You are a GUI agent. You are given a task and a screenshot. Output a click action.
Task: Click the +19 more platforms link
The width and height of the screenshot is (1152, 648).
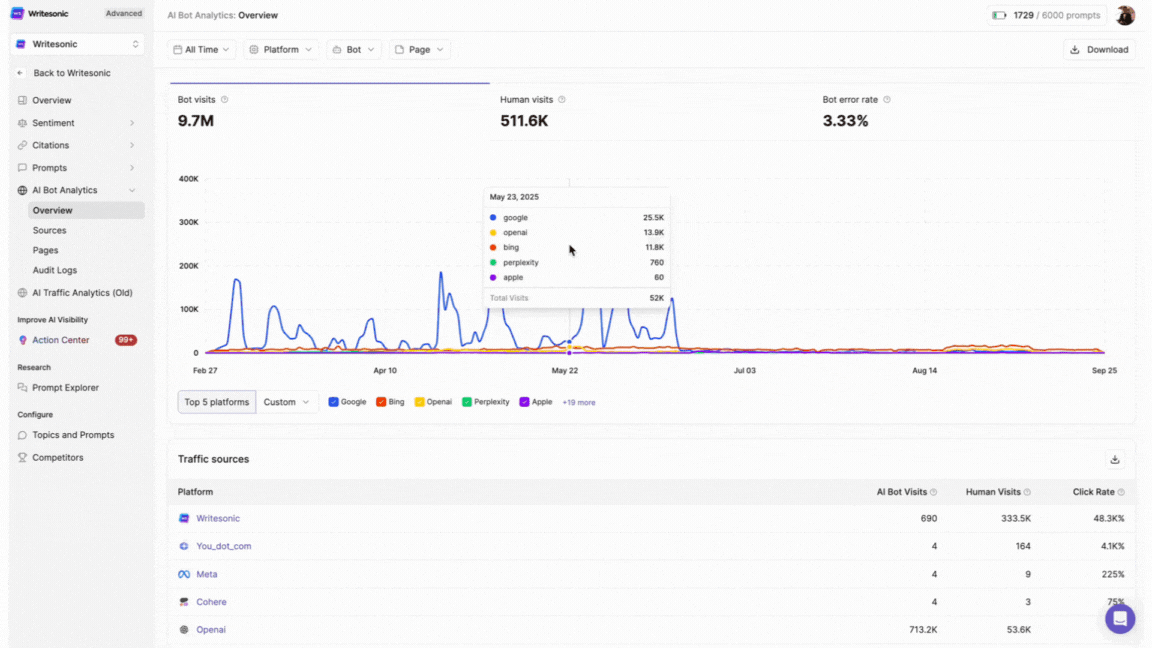click(x=579, y=403)
